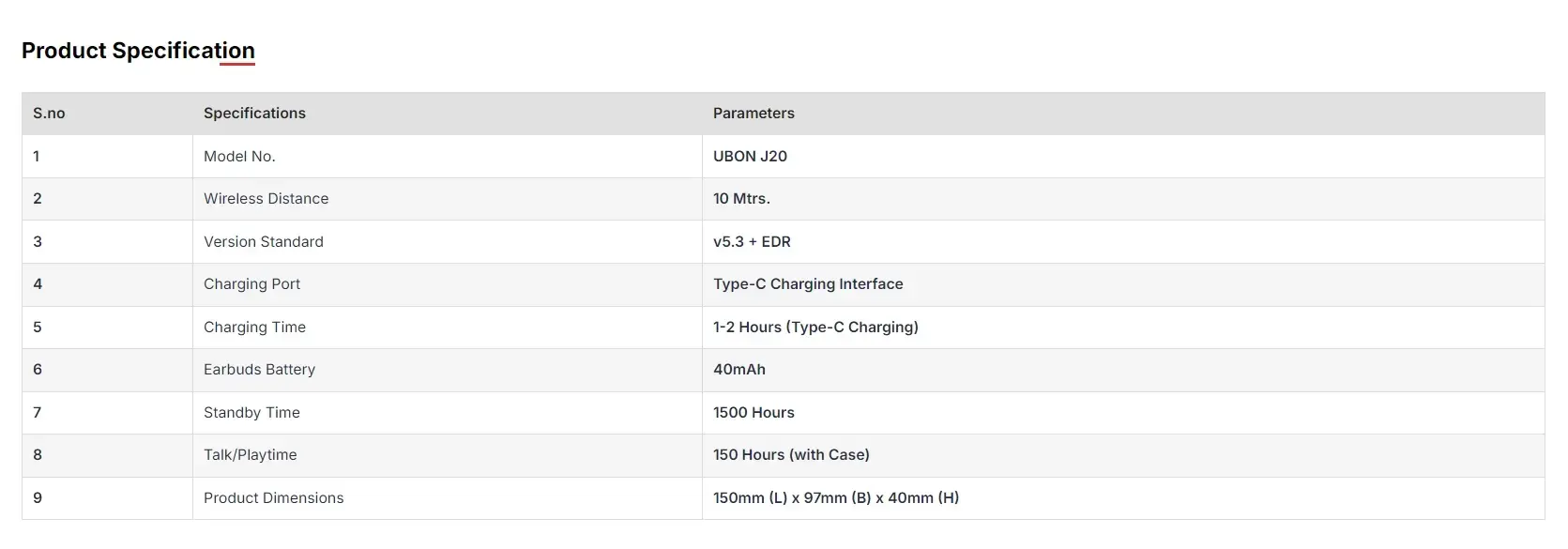Viewport: 1568px width, 549px height.
Task: Select the Charging Time row label
Action: 254,328
